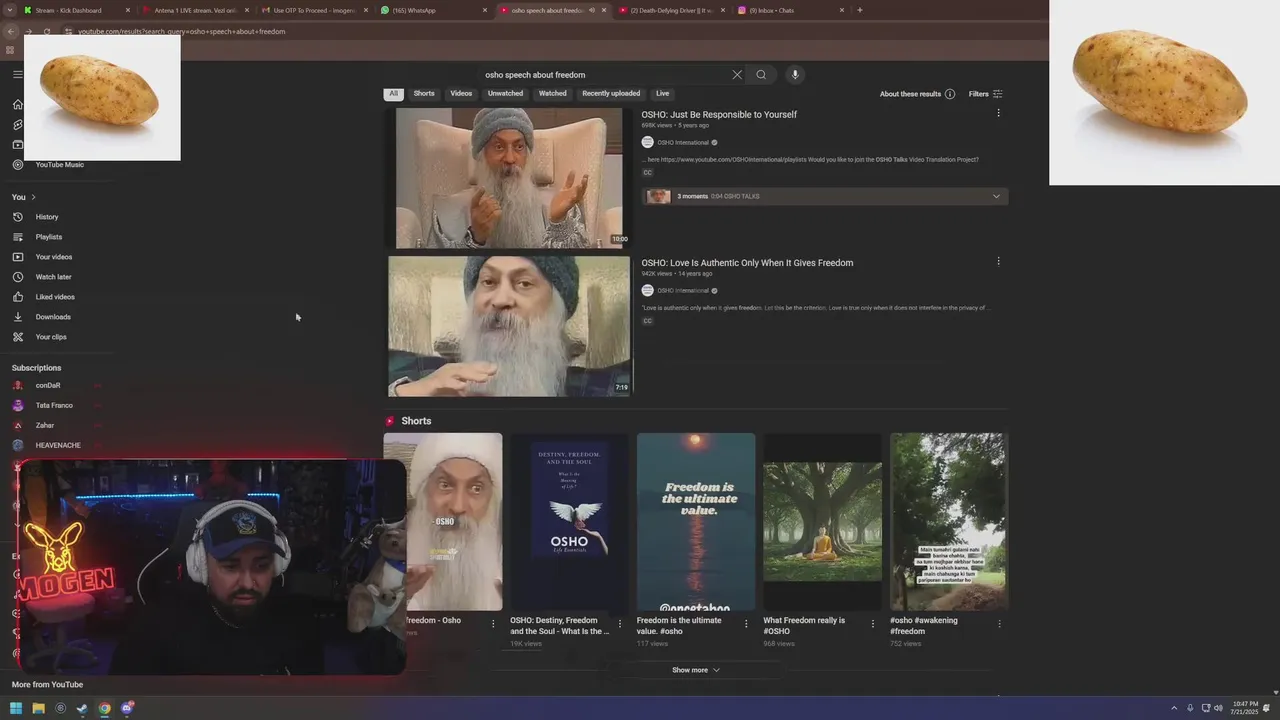Viewport: 1280px width, 720px height.
Task: Open Watch later list
Action: [x=56, y=277]
